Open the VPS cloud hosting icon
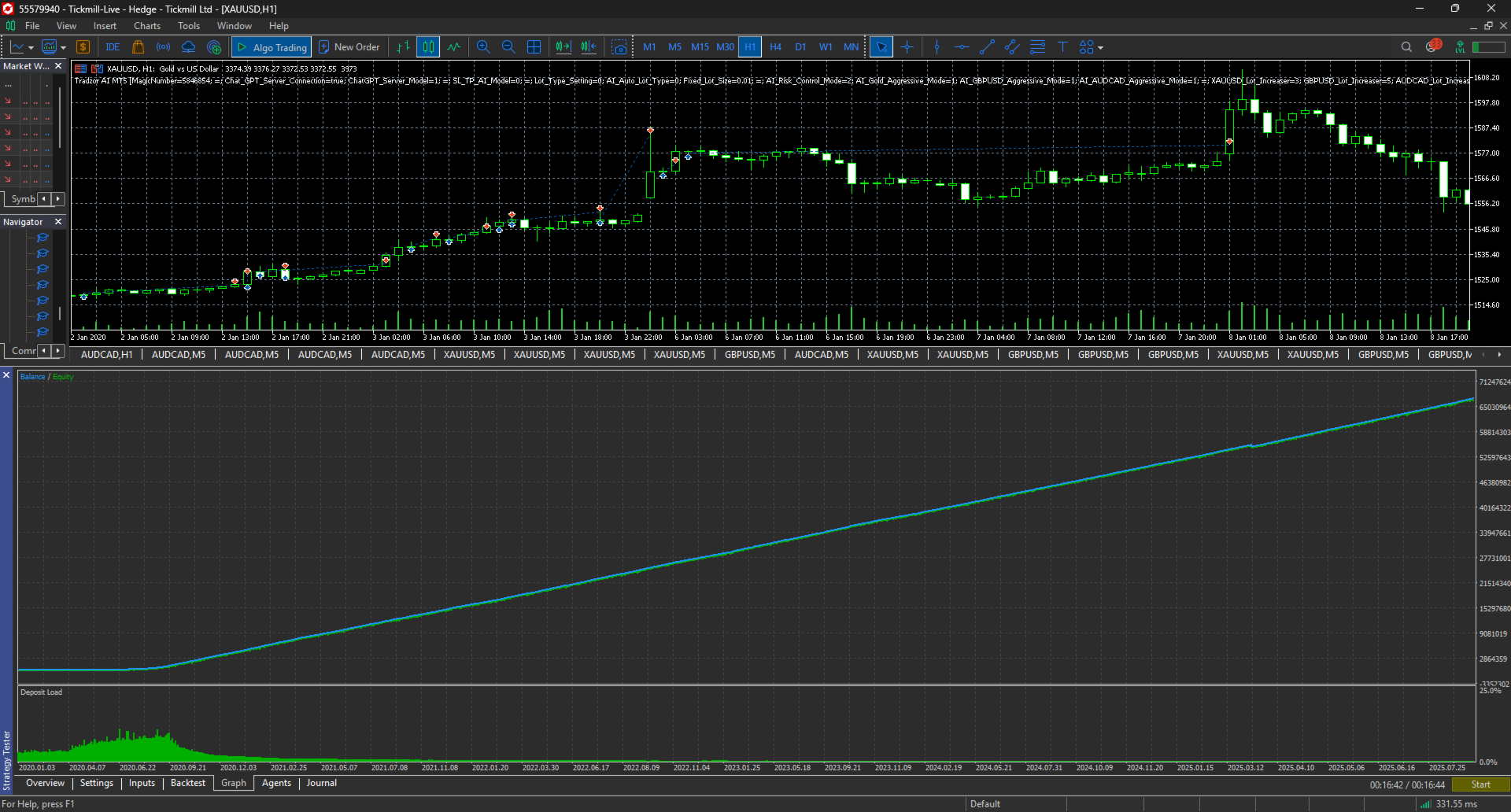 [x=189, y=47]
